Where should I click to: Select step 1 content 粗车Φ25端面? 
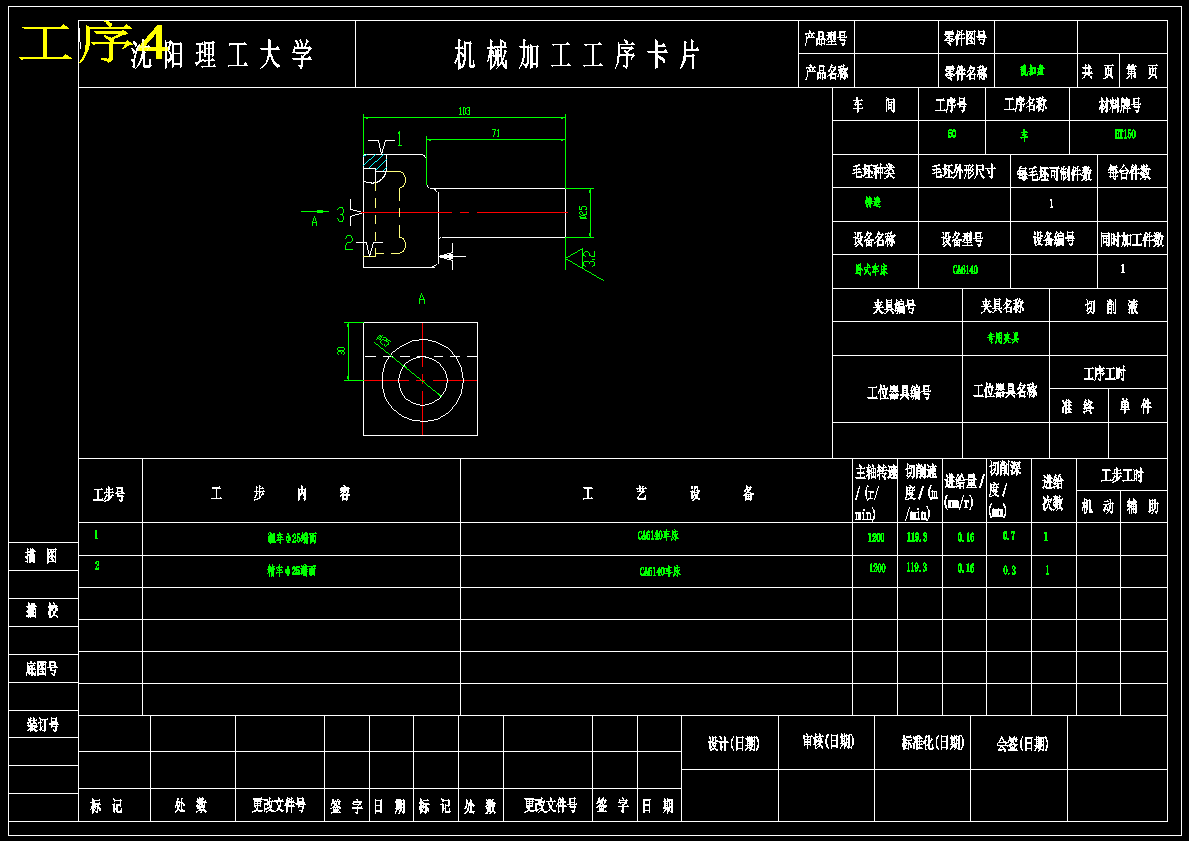point(292,538)
